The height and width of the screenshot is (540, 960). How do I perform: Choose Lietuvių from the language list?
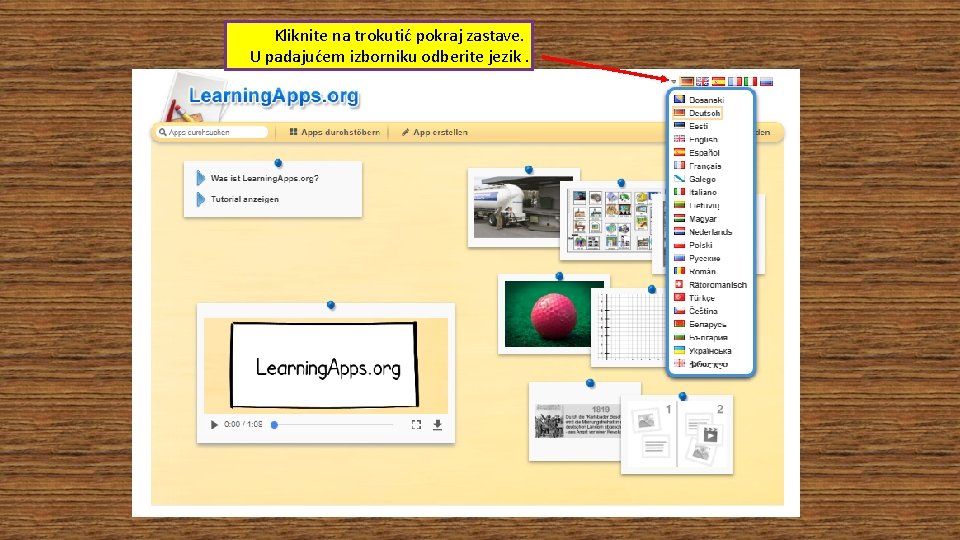[697, 206]
